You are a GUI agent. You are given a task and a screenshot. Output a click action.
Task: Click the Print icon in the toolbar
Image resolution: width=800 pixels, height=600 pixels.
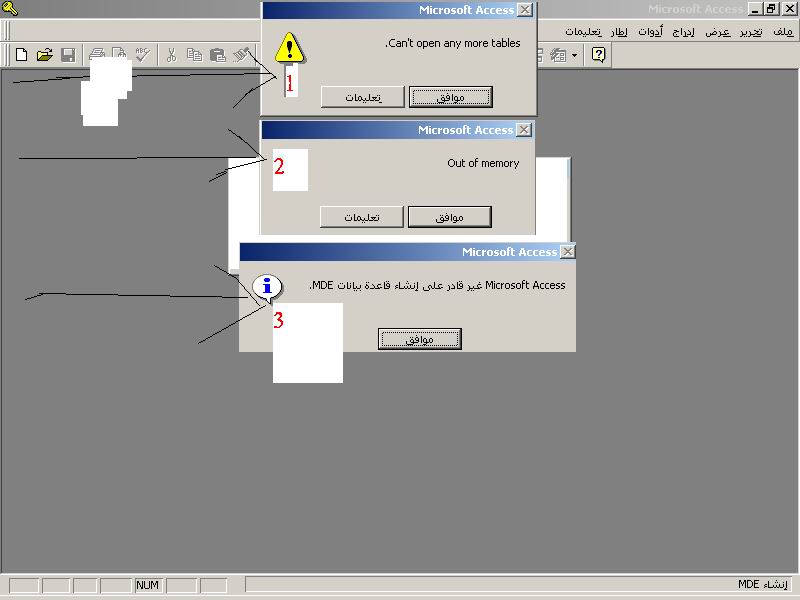pos(96,54)
